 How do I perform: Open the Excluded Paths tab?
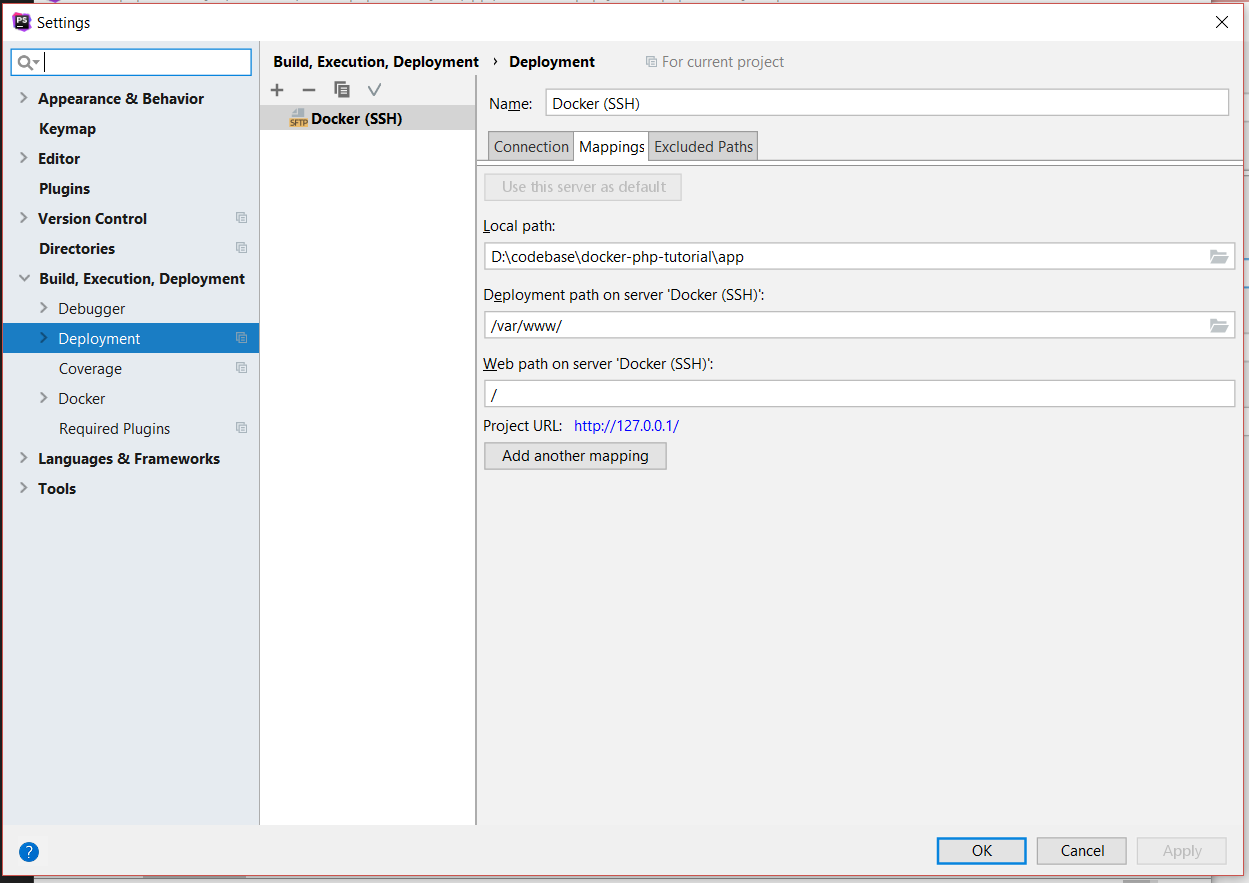click(x=704, y=147)
